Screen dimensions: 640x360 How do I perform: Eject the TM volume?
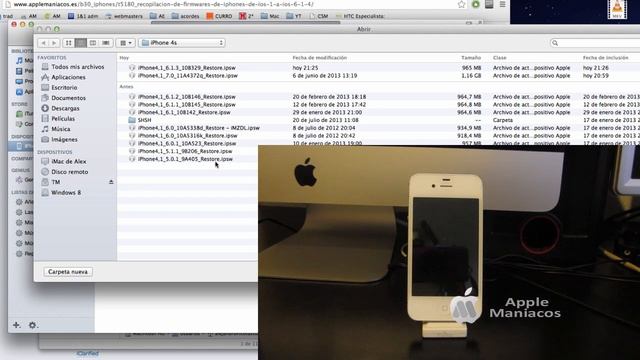[x=111, y=182]
